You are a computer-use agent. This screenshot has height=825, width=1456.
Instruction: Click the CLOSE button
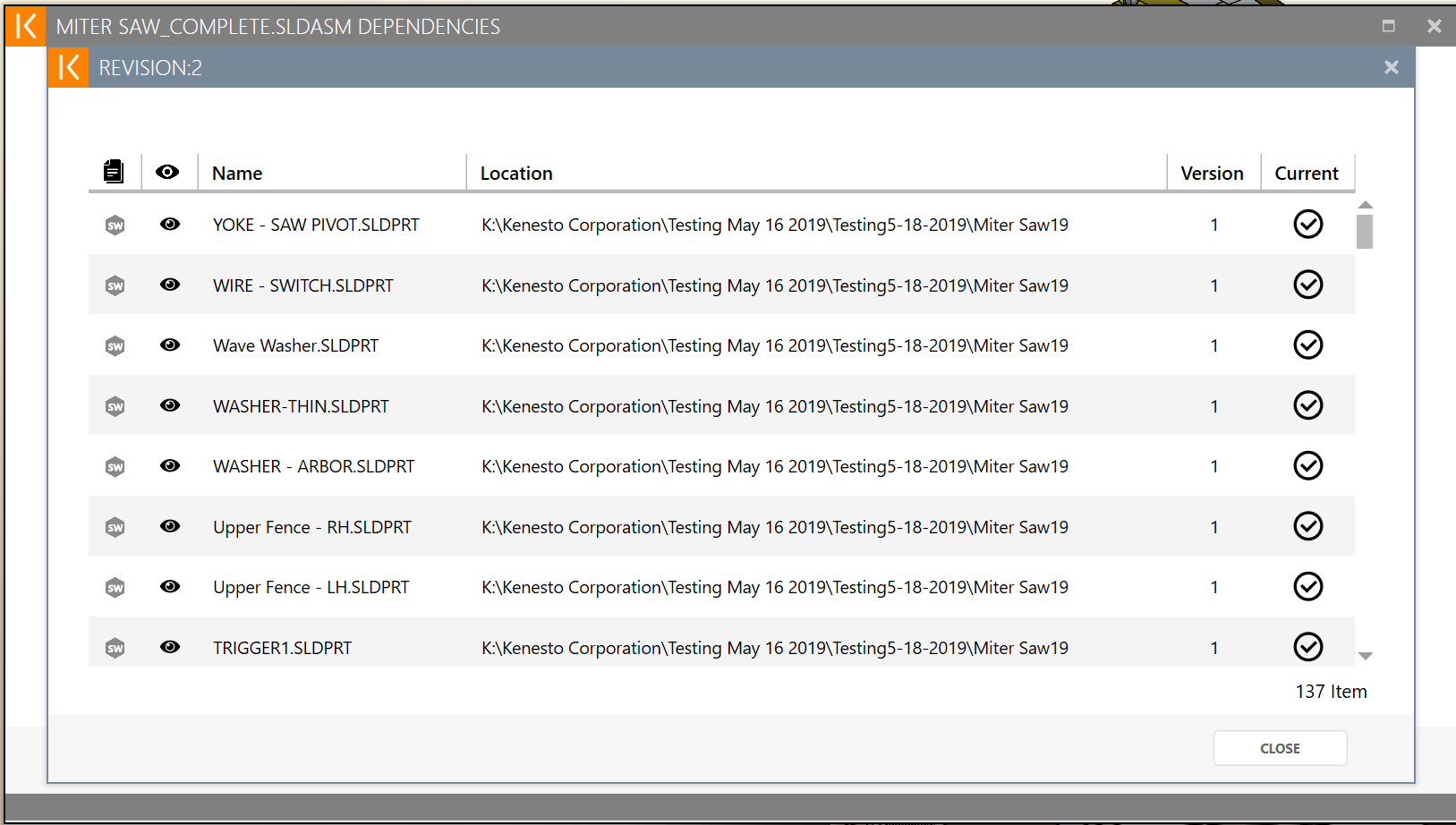tap(1280, 748)
